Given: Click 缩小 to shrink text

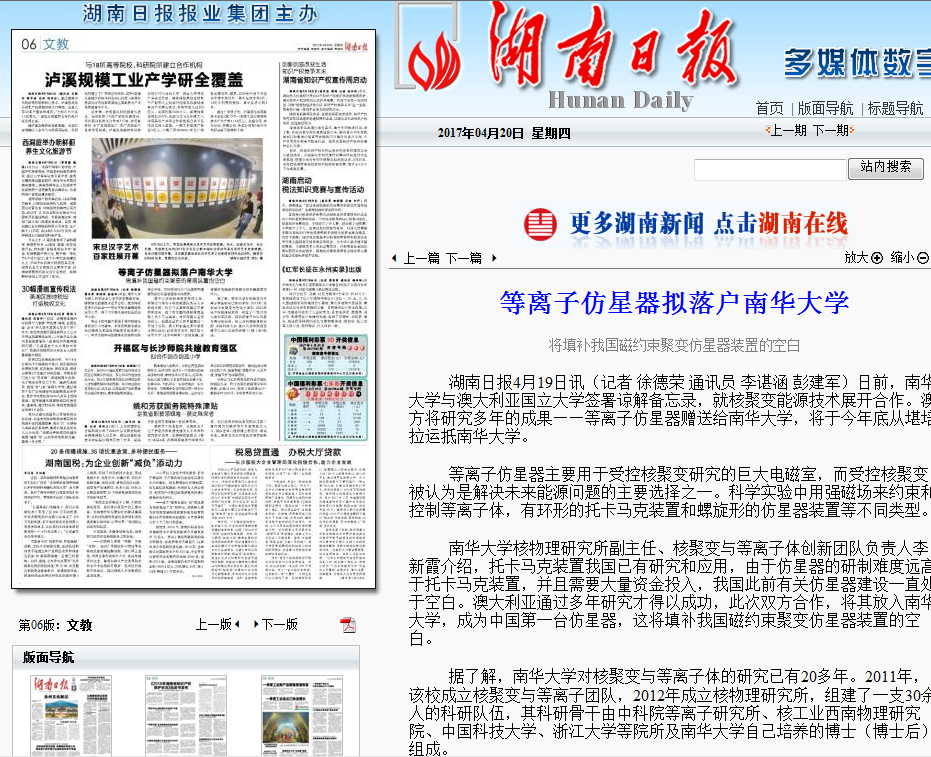Looking at the screenshot, I should tap(902, 258).
